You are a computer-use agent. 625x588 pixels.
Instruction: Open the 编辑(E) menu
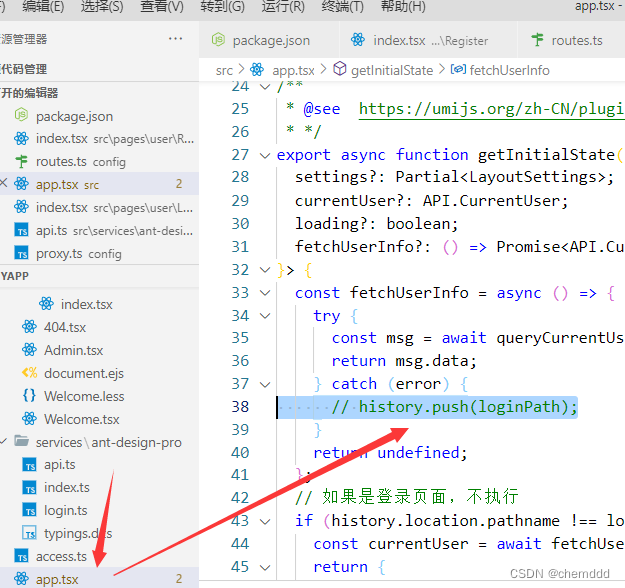point(43,7)
